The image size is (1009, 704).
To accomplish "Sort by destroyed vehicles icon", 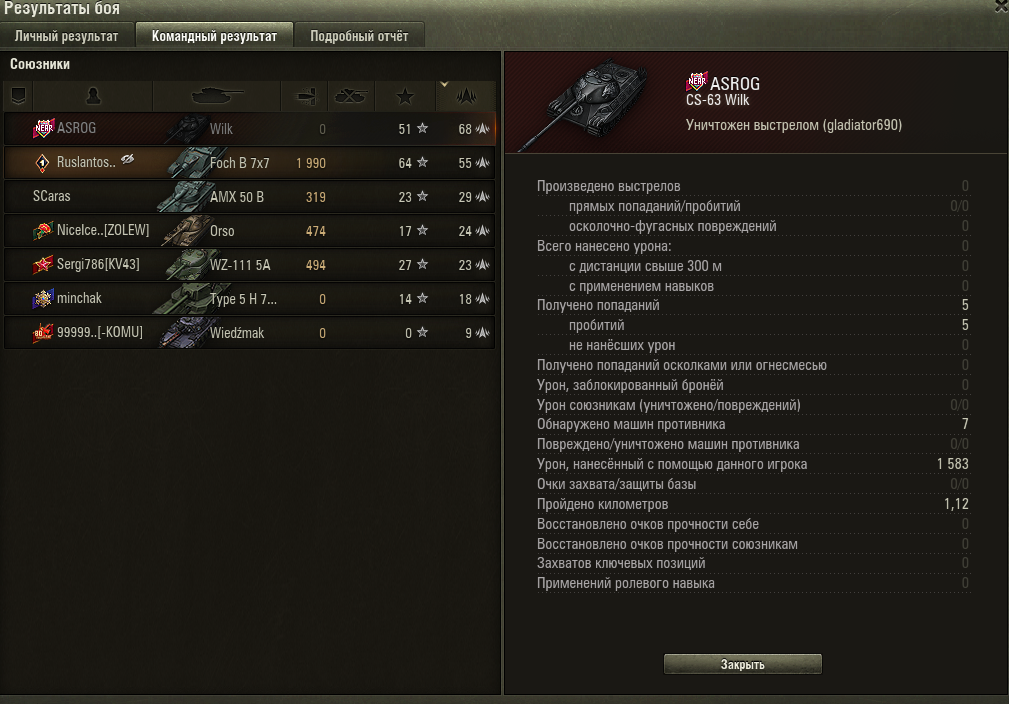I will click(351, 97).
